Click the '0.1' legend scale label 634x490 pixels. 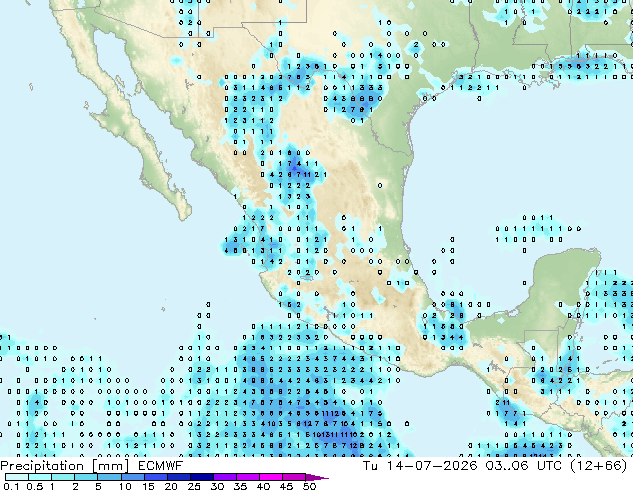[x=11, y=486]
